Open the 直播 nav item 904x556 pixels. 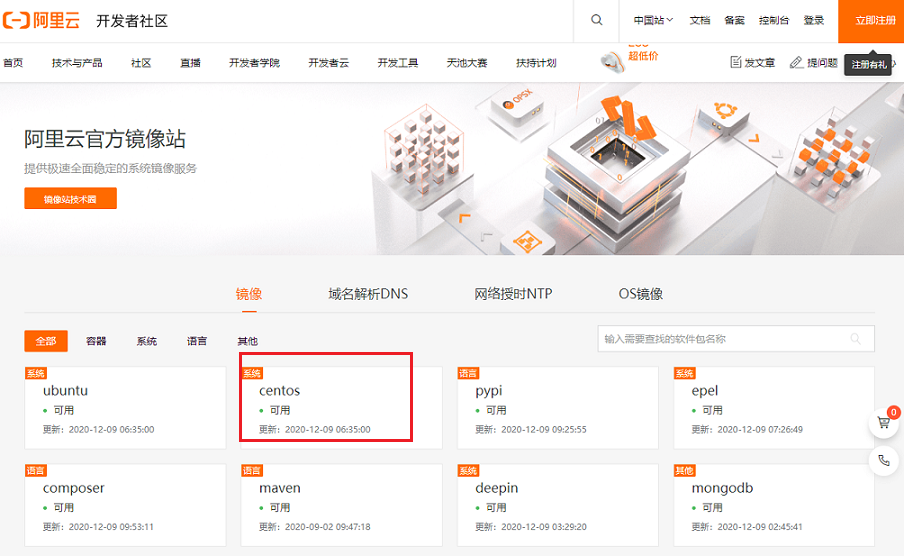[x=190, y=62]
